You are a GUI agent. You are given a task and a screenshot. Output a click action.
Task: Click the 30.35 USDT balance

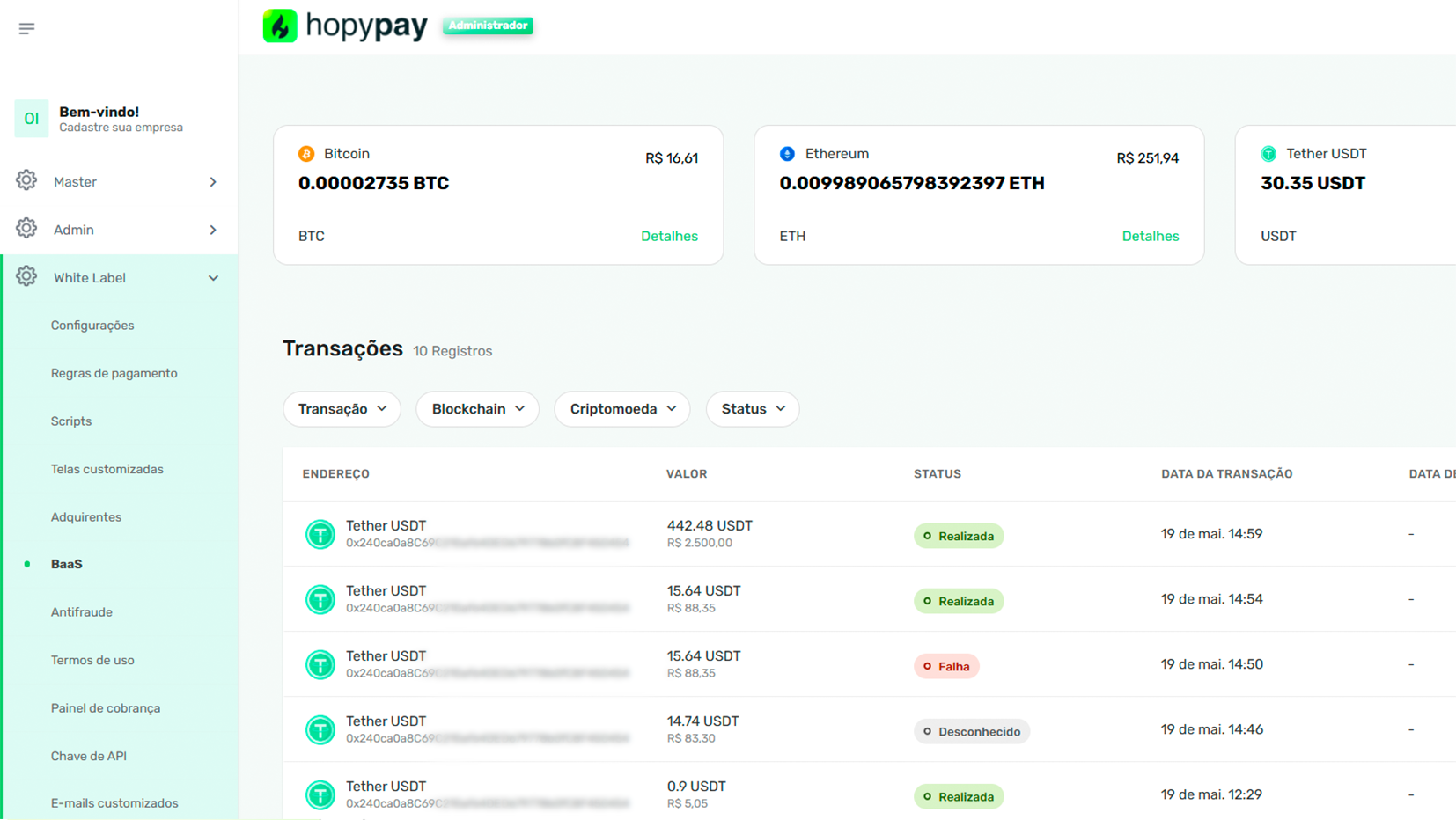pyautogui.click(x=1313, y=183)
